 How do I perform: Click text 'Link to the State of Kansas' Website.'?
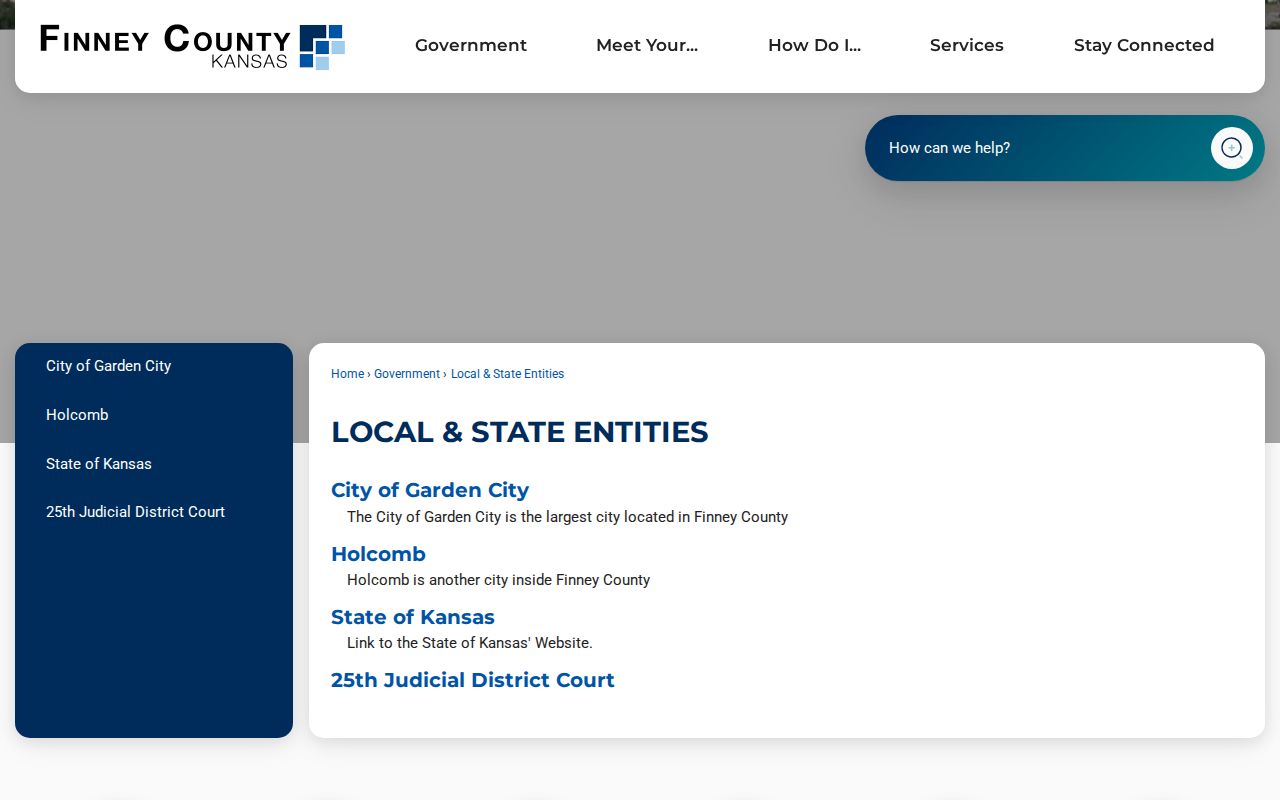[x=470, y=643]
